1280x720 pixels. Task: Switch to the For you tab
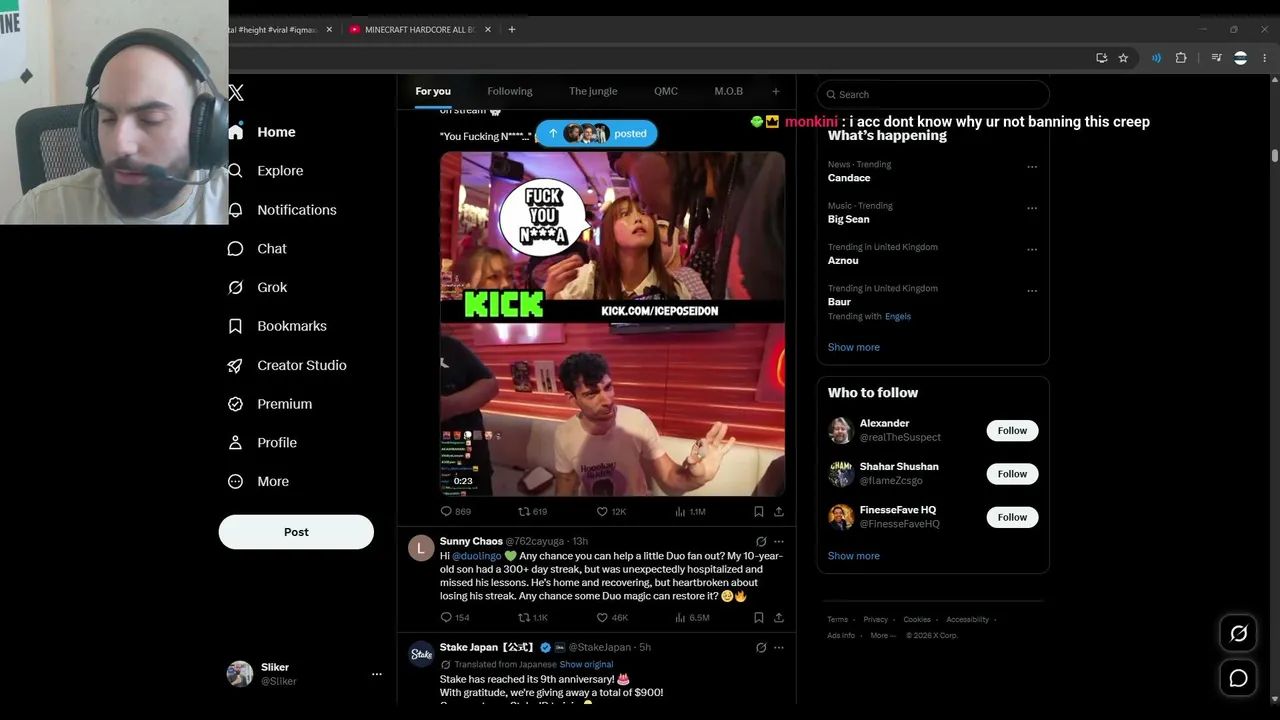click(433, 91)
